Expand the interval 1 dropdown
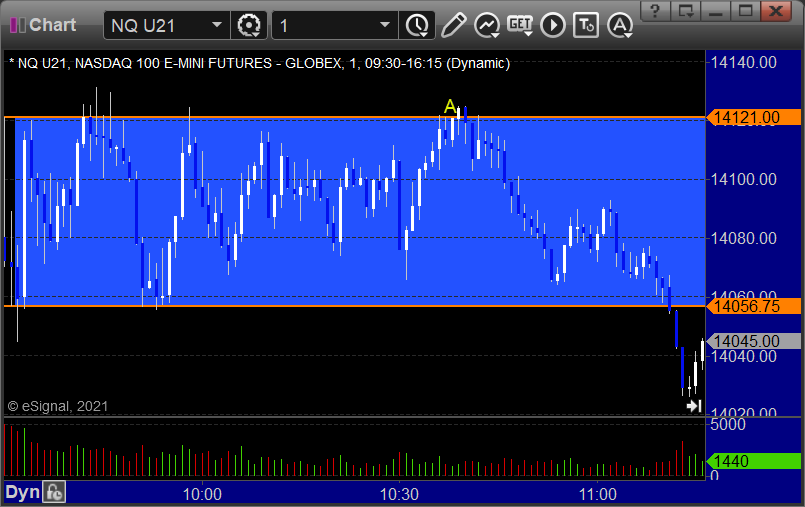The image size is (805, 507). [x=385, y=25]
